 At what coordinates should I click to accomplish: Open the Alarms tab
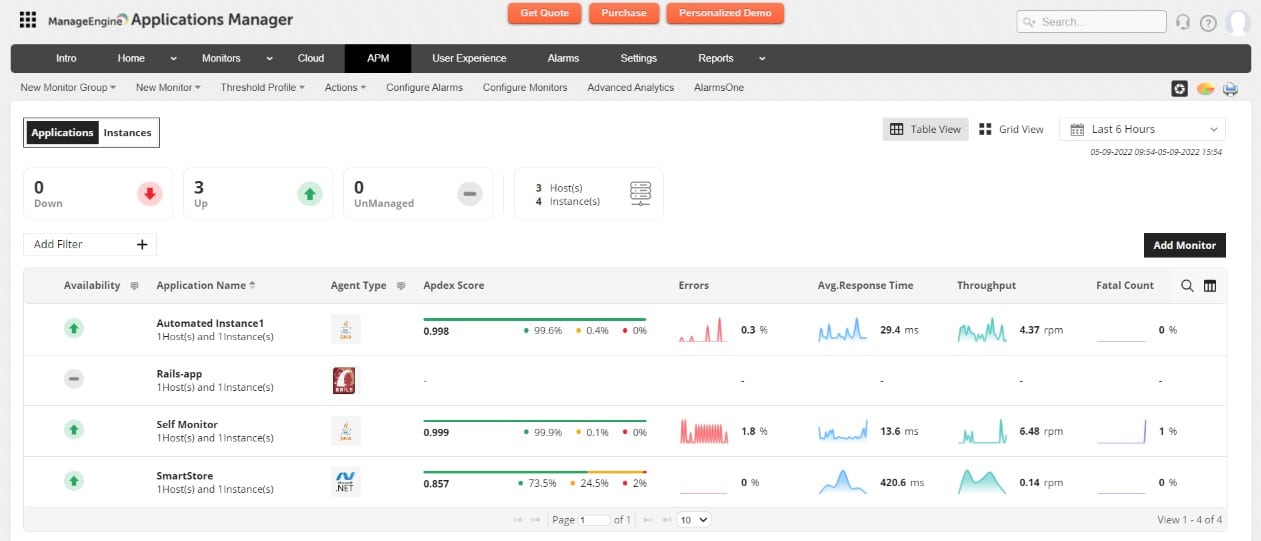[x=563, y=58]
